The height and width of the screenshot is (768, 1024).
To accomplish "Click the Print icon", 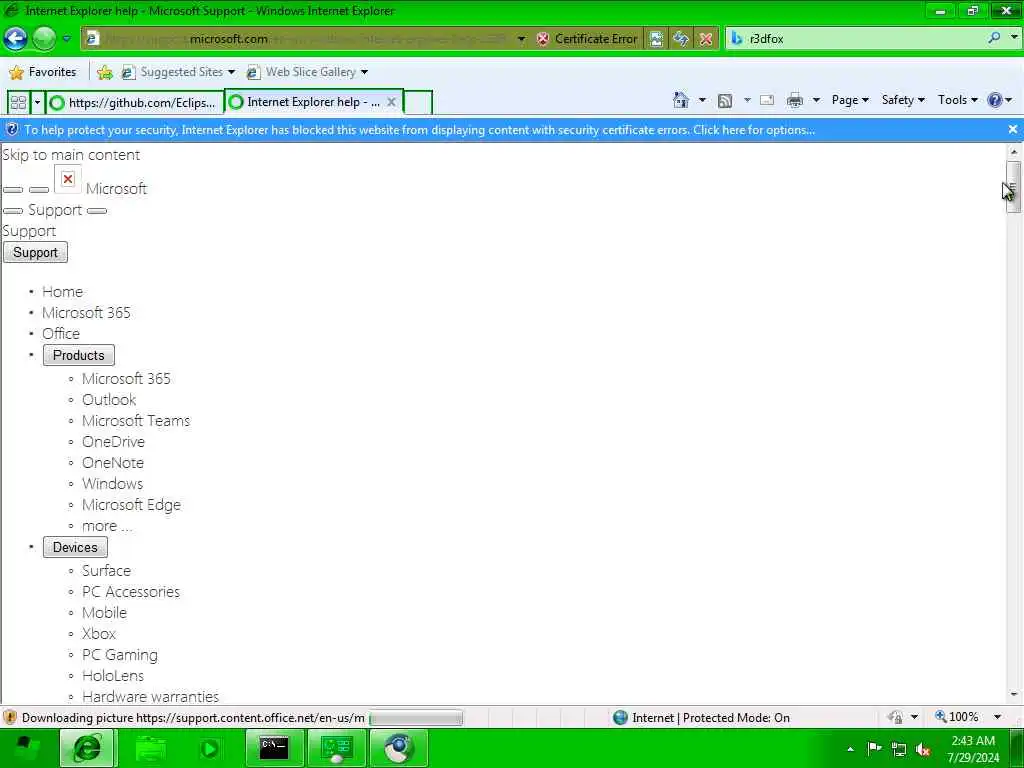I will (x=795, y=100).
